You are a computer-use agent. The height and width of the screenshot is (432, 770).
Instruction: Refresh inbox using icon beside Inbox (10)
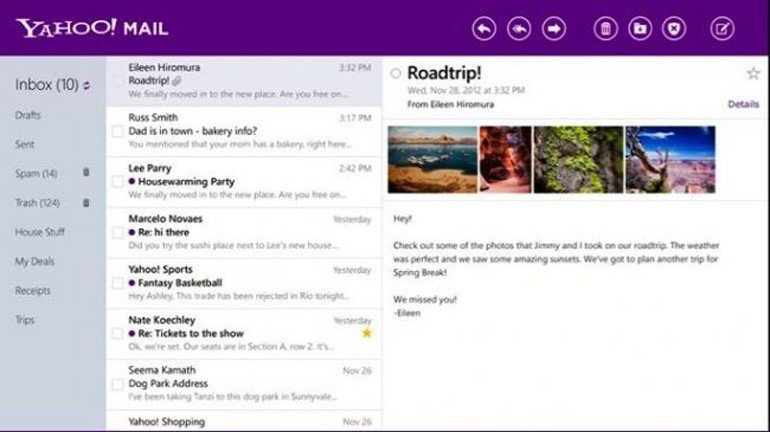point(86,85)
